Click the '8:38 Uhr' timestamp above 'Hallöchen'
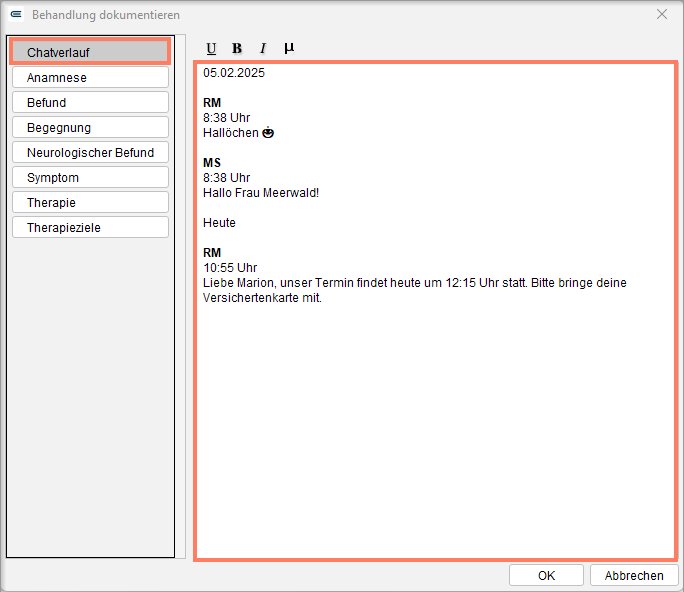This screenshot has width=684, height=592. pyautogui.click(x=226, y=118)
